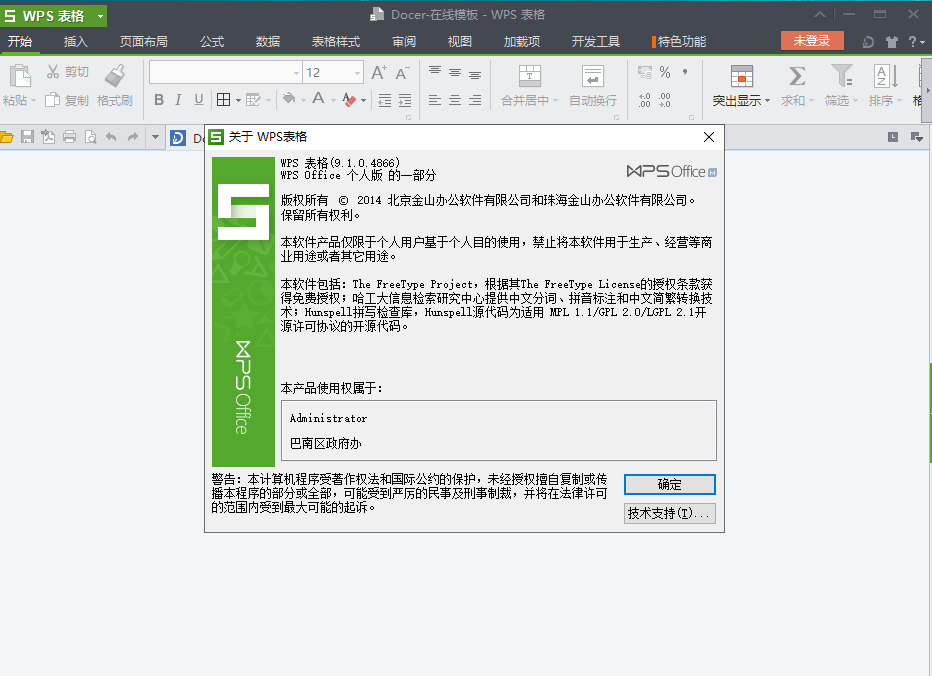Click the Highlight conditional format icon
This screenshot has width=932, height=676.
741,76
